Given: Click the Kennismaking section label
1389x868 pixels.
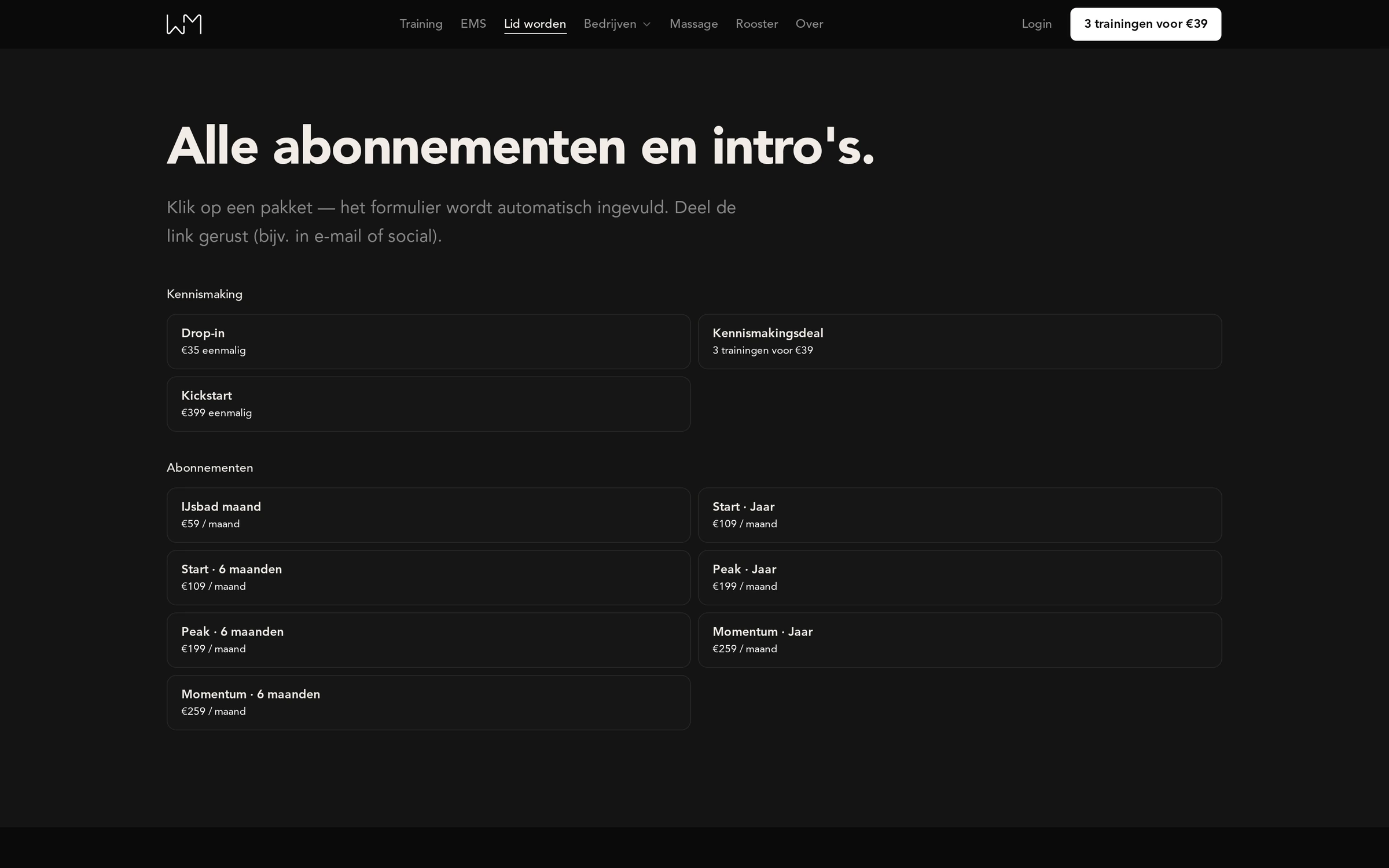Looking at the screenshot, I should click(x=204, y=294).
